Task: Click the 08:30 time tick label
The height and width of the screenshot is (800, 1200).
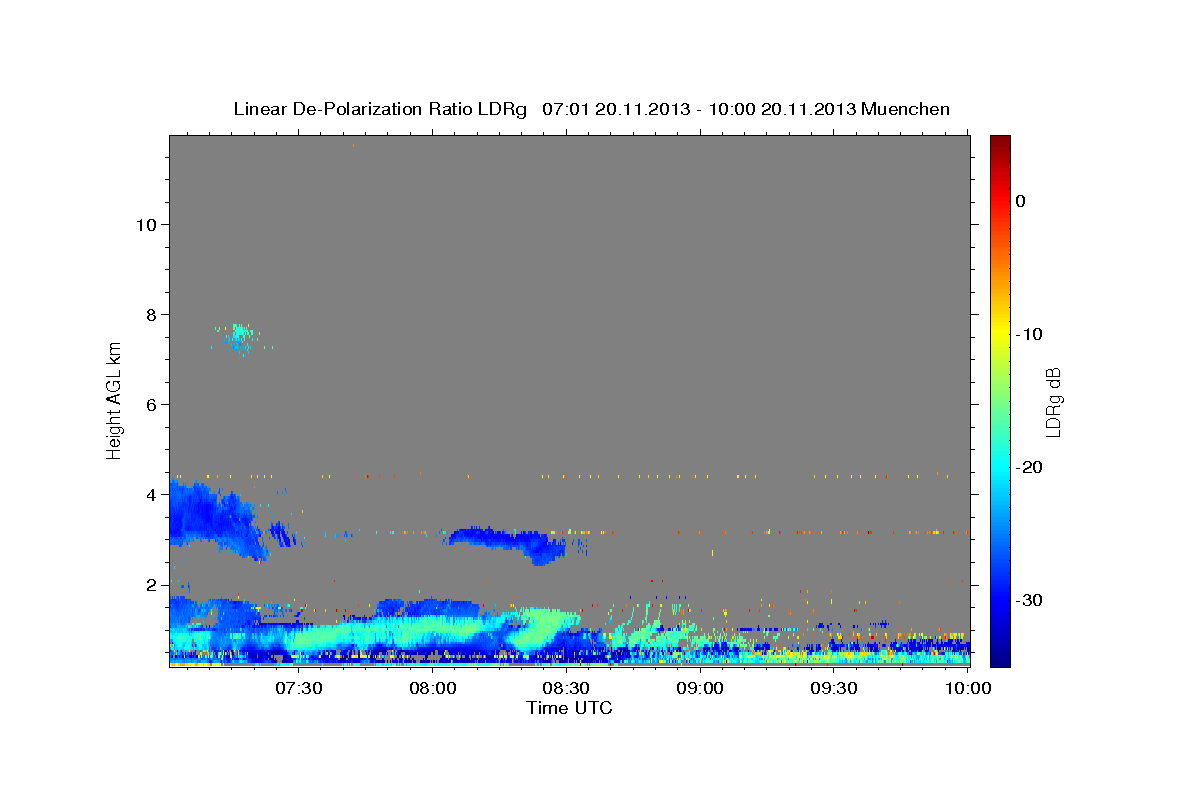Action: point(566,688)
